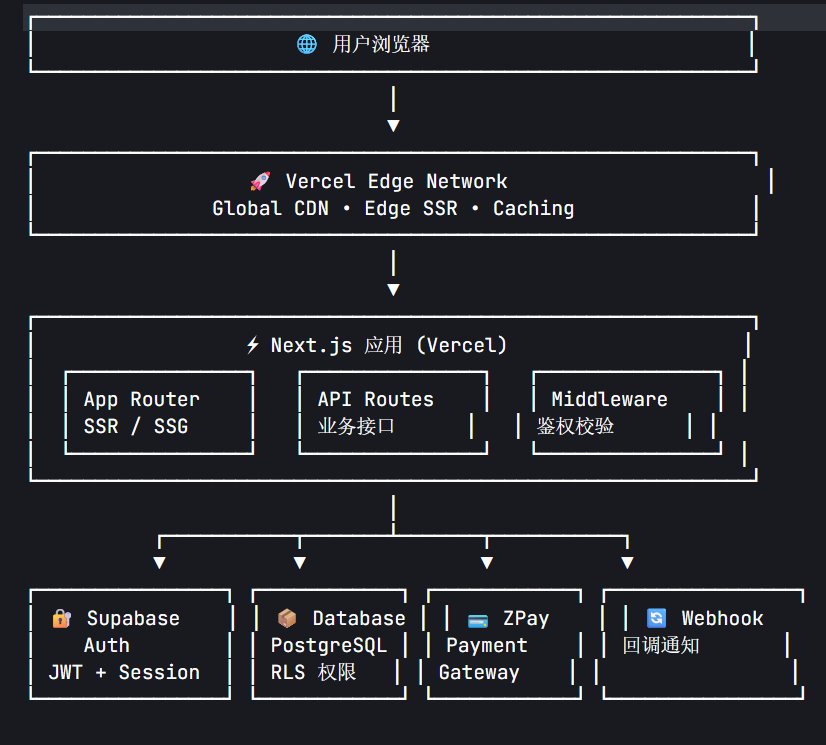Click the down arrowhead below the Vercel Edge box
The image size is (826, 745).
point(393,290)
